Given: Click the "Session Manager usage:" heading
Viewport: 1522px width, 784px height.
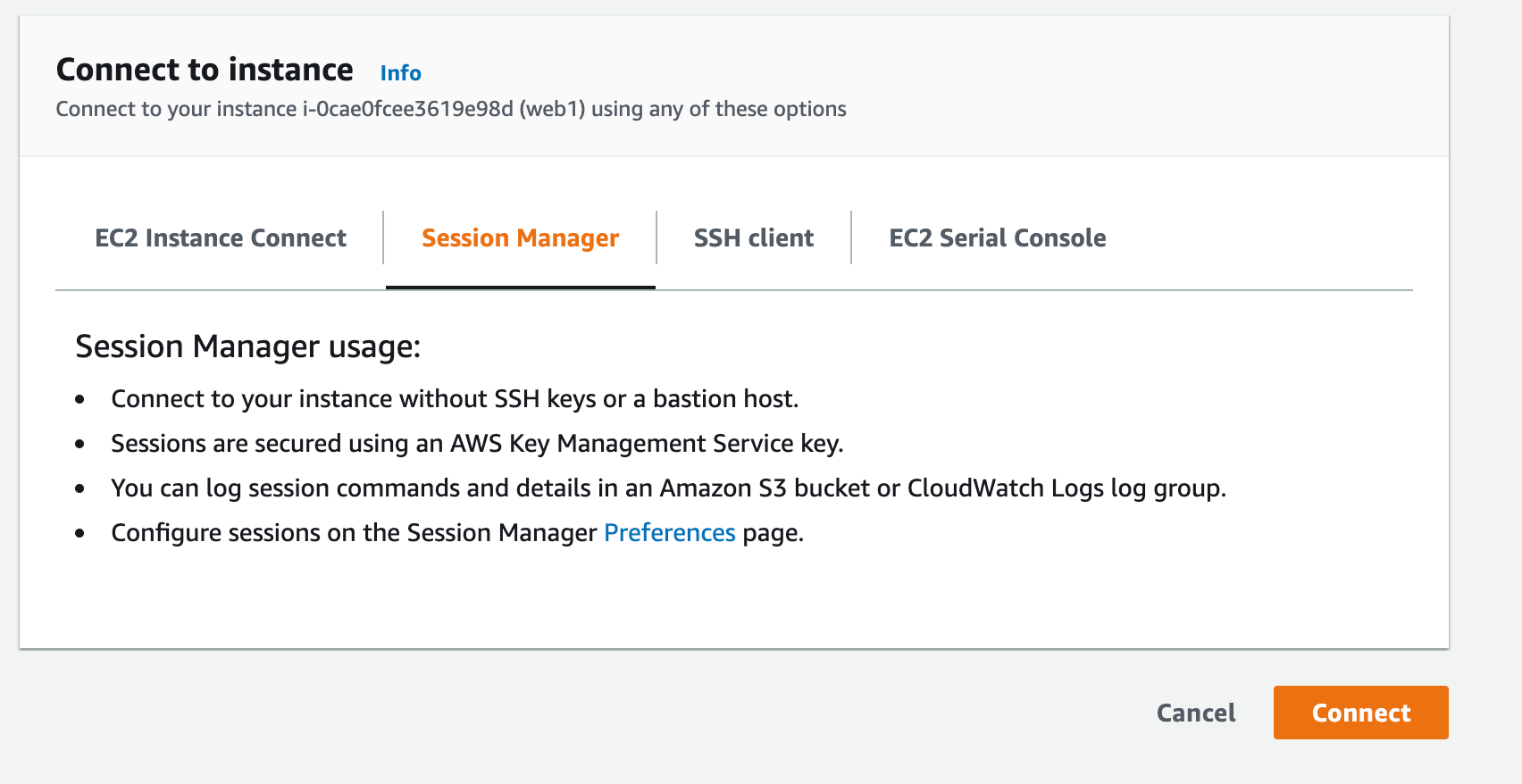Looking at the screenshot, I should (x=247, y=346).
